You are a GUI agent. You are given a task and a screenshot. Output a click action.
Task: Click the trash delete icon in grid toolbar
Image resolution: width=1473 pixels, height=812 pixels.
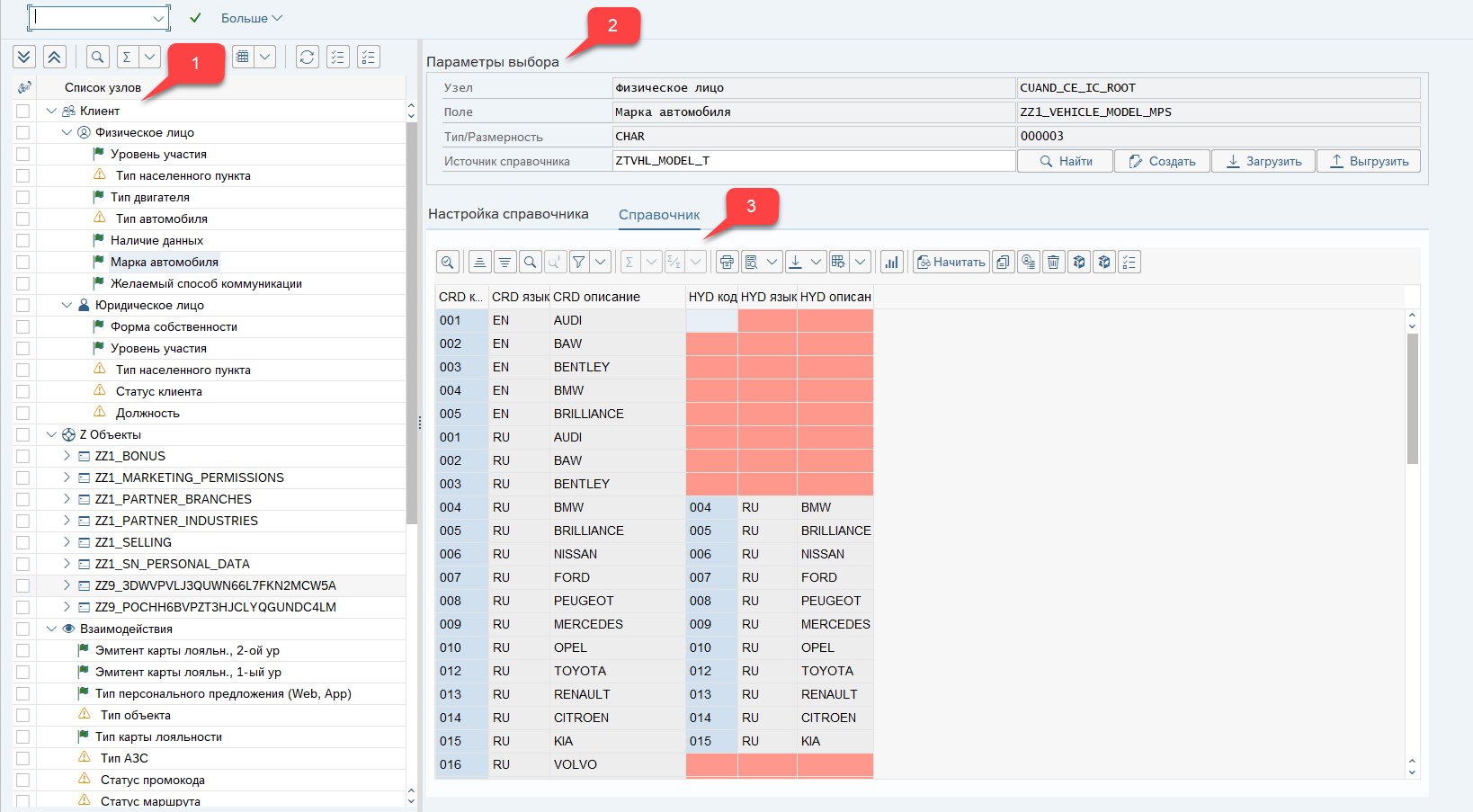(1053, 262)
